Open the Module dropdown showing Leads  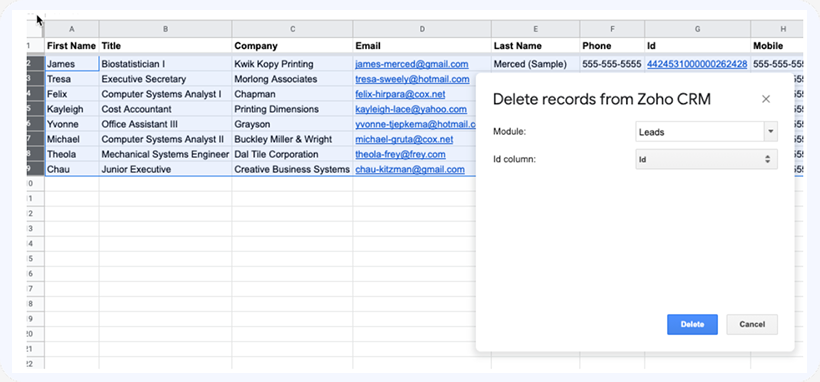[x=706, y=132]
